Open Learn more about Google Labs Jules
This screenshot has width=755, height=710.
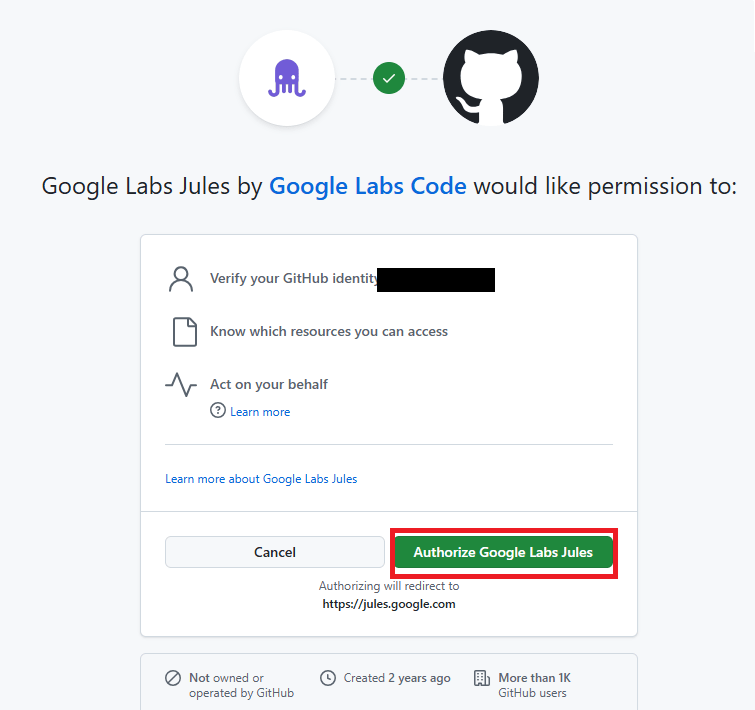click(261, 479)
